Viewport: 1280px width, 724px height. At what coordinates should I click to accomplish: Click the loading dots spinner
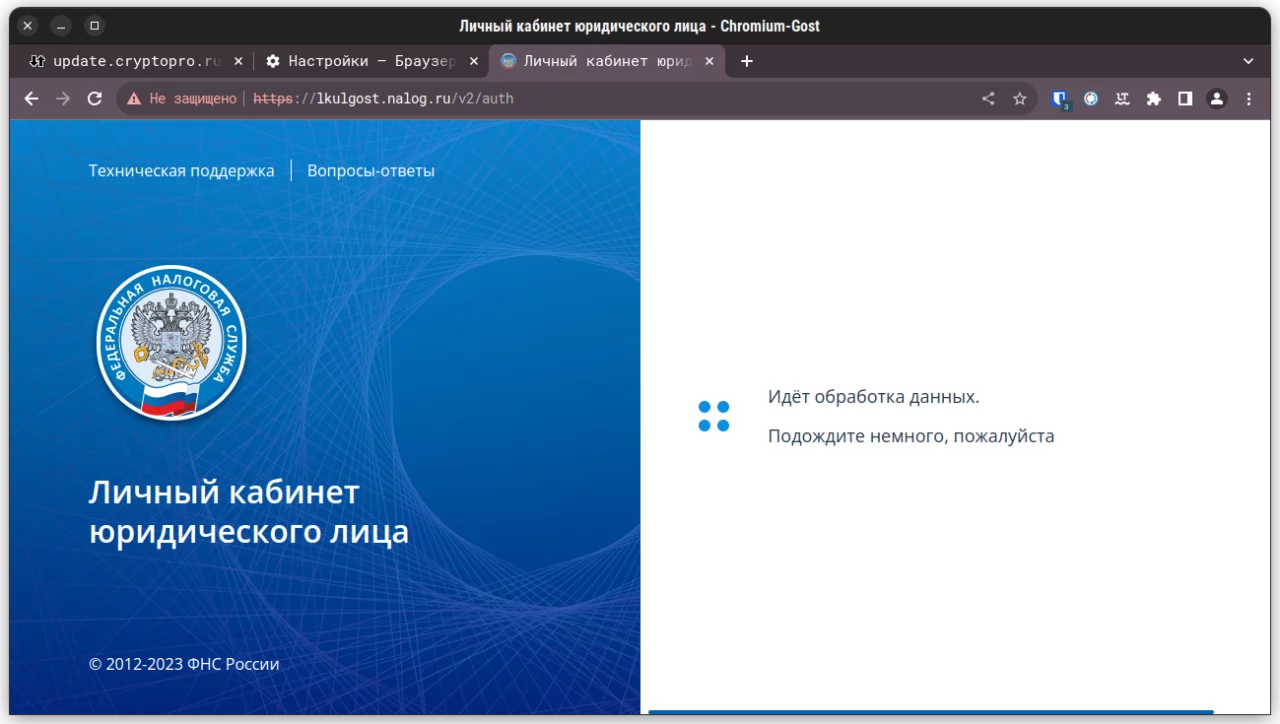pos(714,416)
